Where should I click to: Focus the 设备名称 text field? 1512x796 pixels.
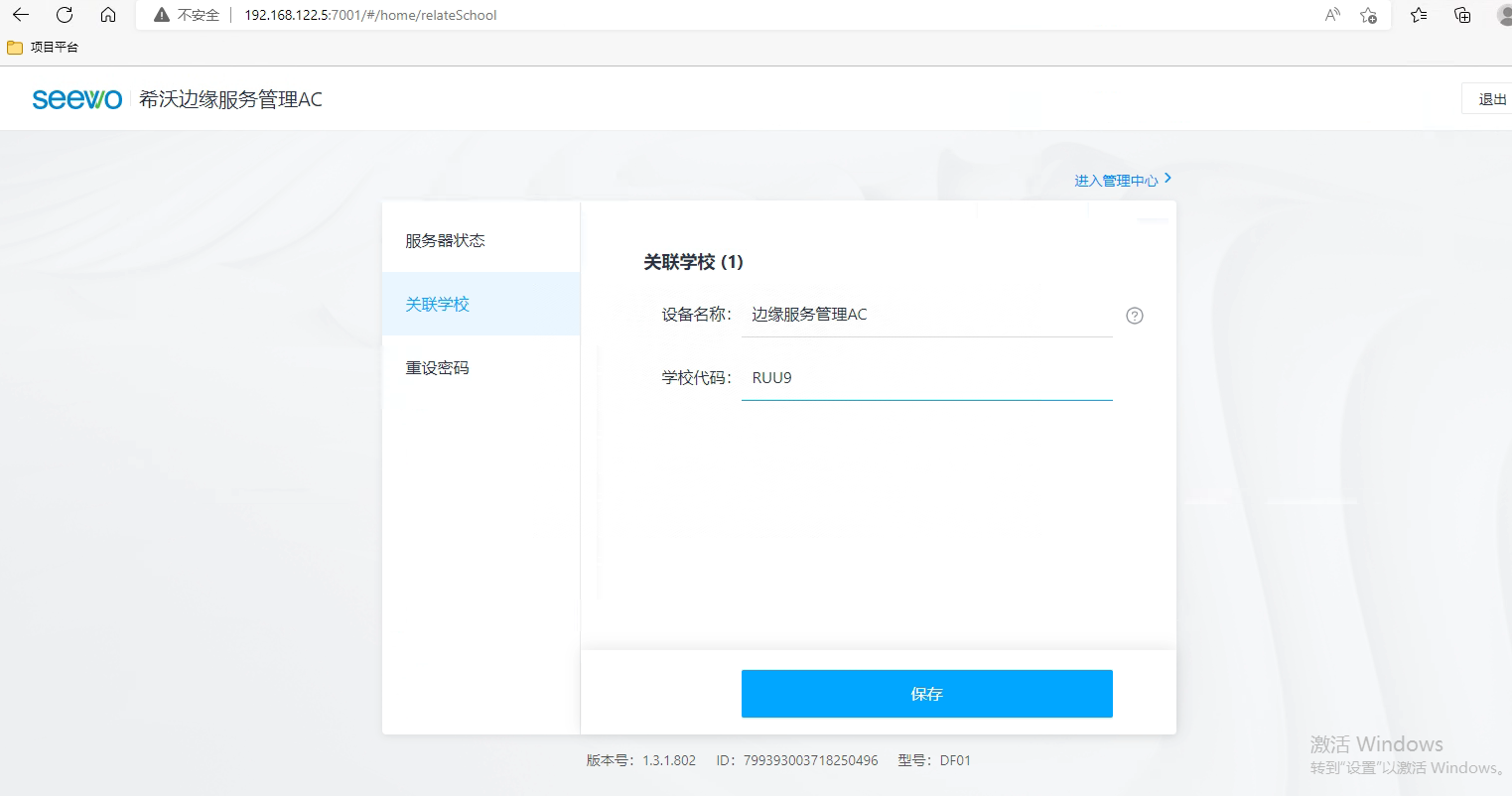pyautogui.click(x=926, y=315)
